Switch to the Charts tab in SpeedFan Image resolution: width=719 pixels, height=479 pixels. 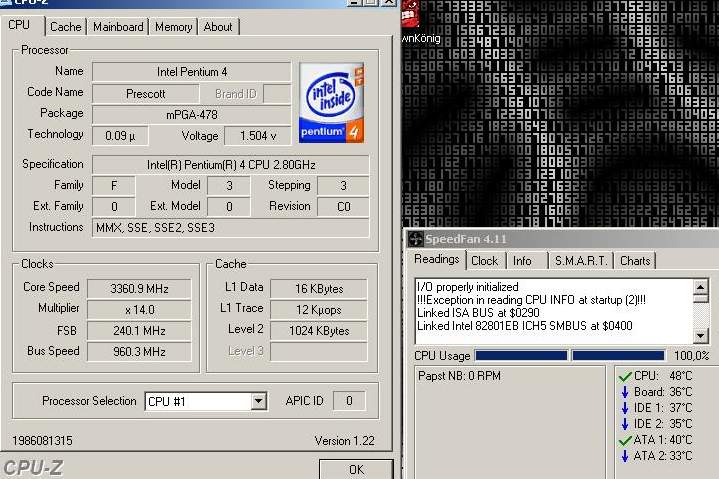tap(635, 261)
